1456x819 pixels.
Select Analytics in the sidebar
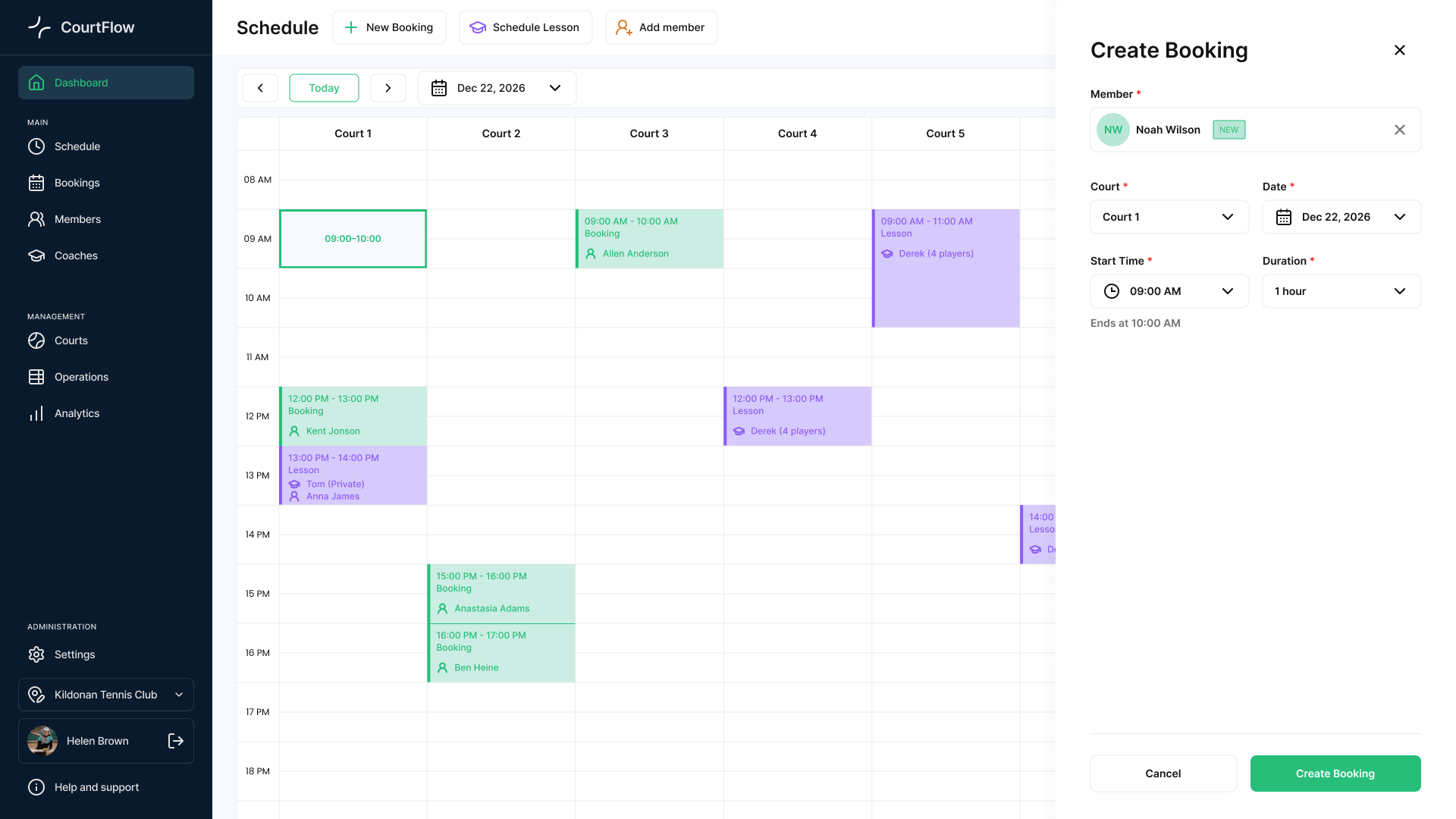(106, 413)
